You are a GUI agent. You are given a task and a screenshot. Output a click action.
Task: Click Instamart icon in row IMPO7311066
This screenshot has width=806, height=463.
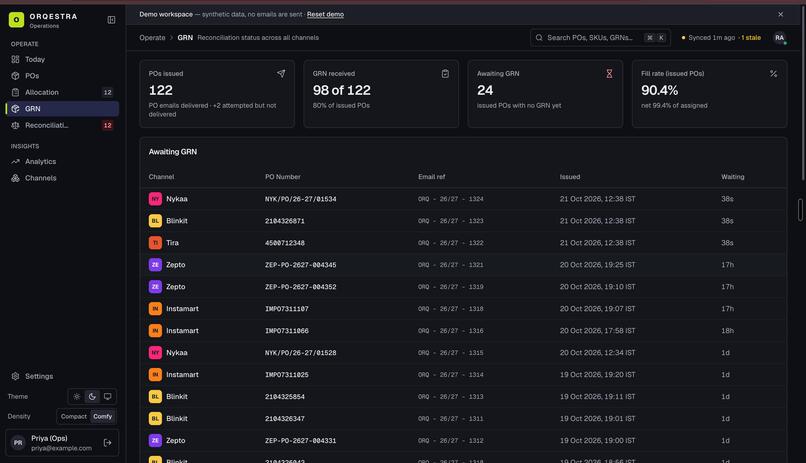(x=155, y=330)
